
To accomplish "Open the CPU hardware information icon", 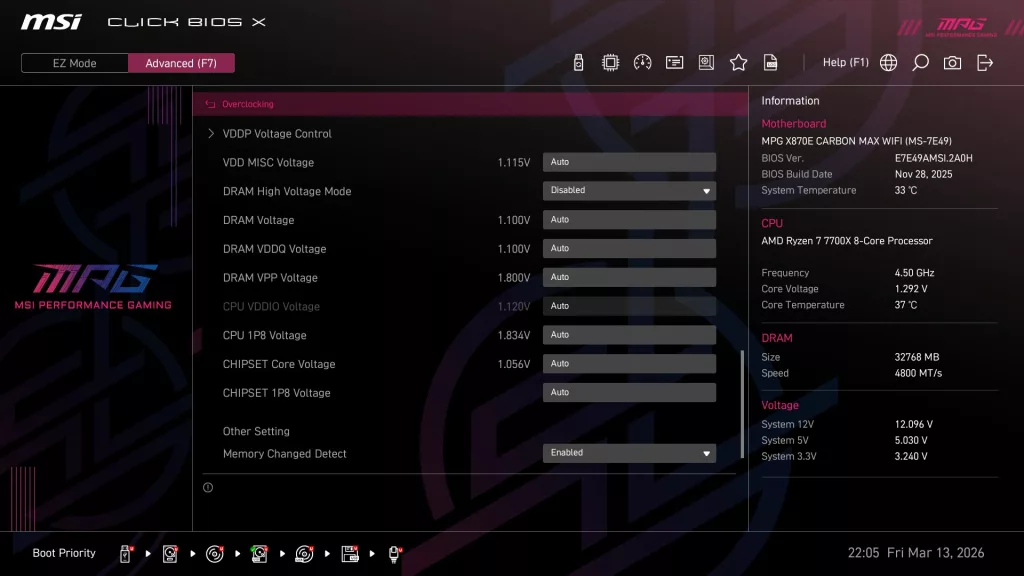I will pos(612,62).
